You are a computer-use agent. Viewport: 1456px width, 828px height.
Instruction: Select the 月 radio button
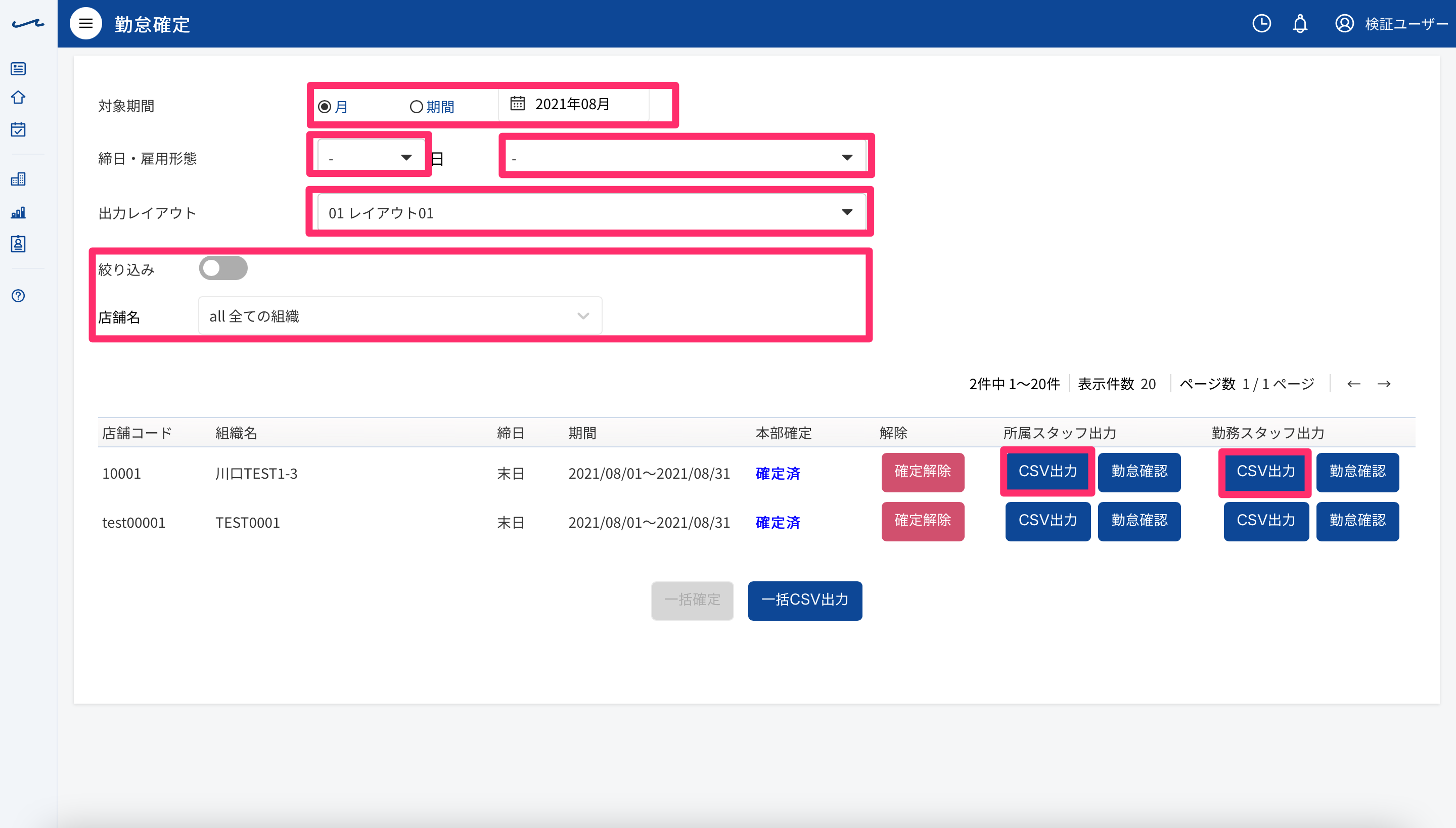[324, 106]
